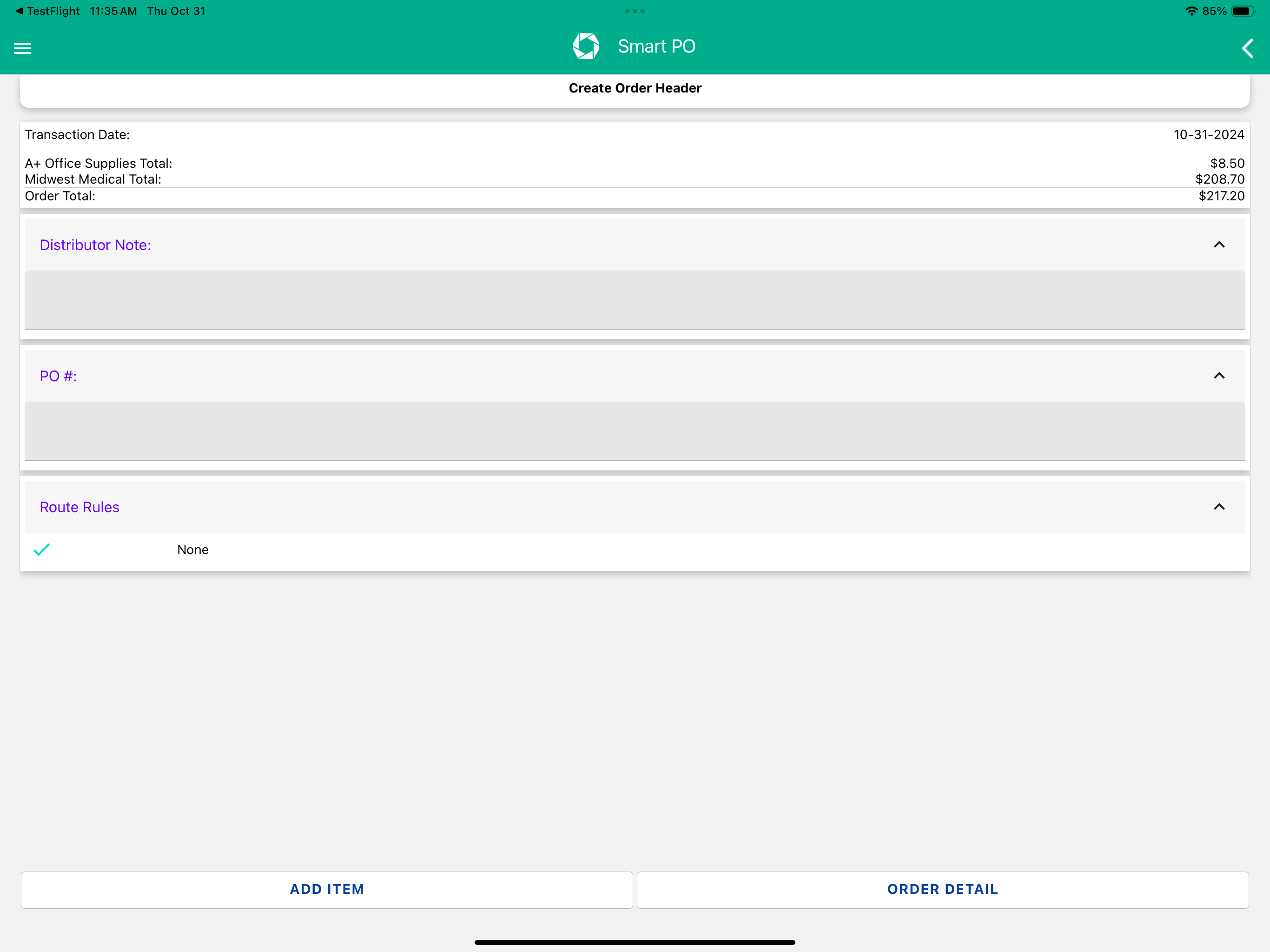Collapse the Distributor Note section
Screen dimensions: 1270x952
tap(1219, 245)
